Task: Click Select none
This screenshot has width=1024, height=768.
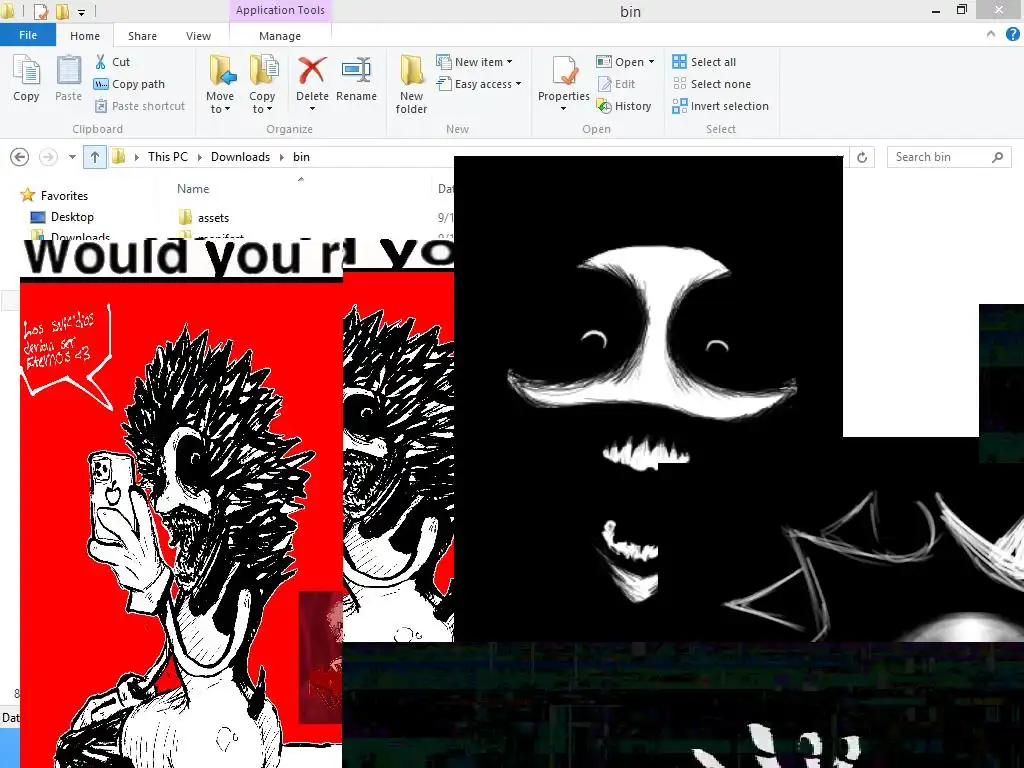Action: pos(711,84)
